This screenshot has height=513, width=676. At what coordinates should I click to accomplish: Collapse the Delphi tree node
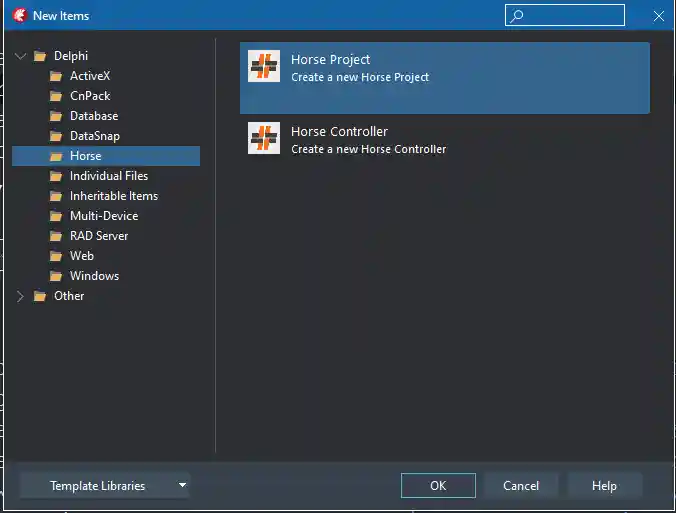point(20,56)
